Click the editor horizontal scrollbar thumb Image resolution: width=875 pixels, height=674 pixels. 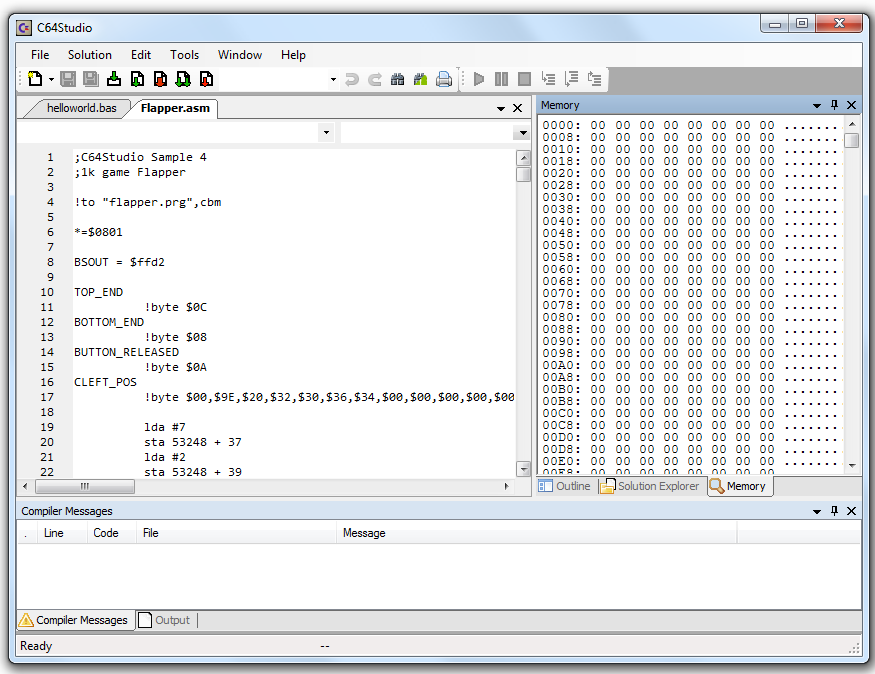coord(85,486)
